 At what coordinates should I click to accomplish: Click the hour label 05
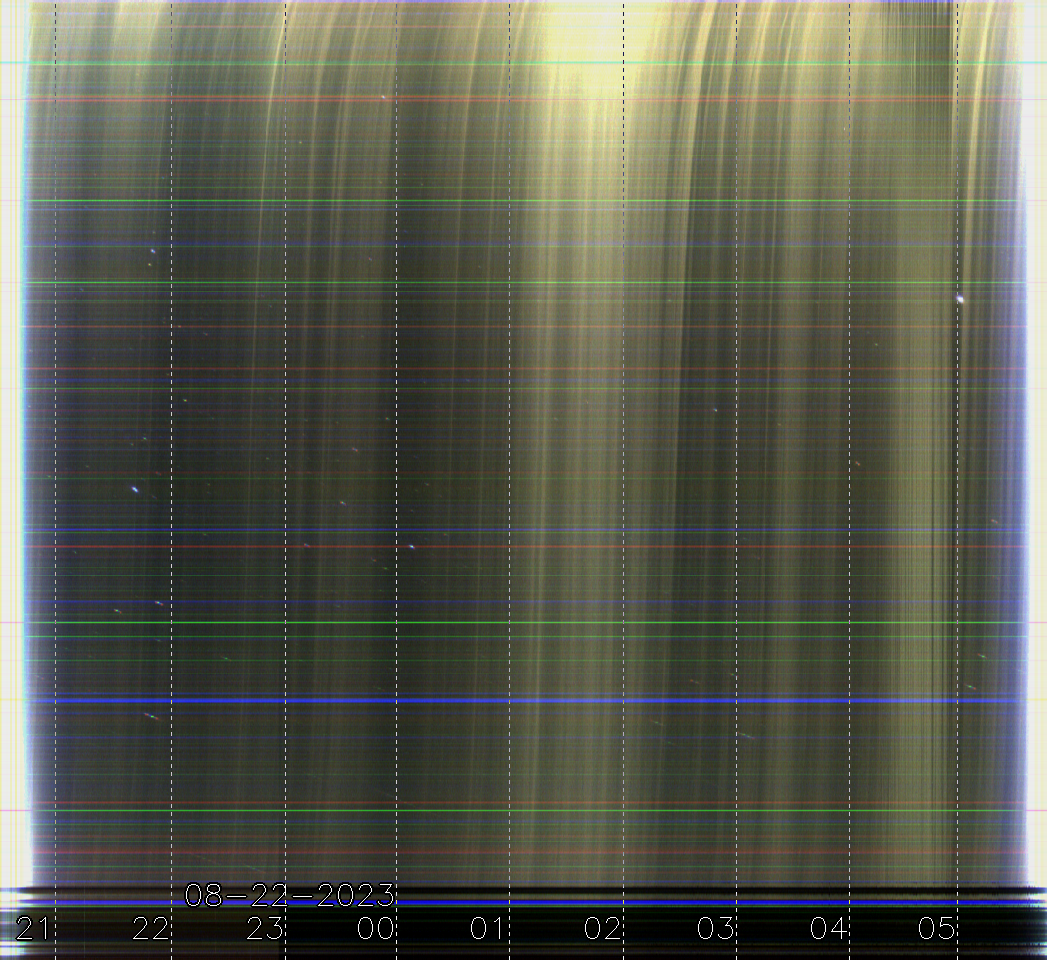point(935,929)
